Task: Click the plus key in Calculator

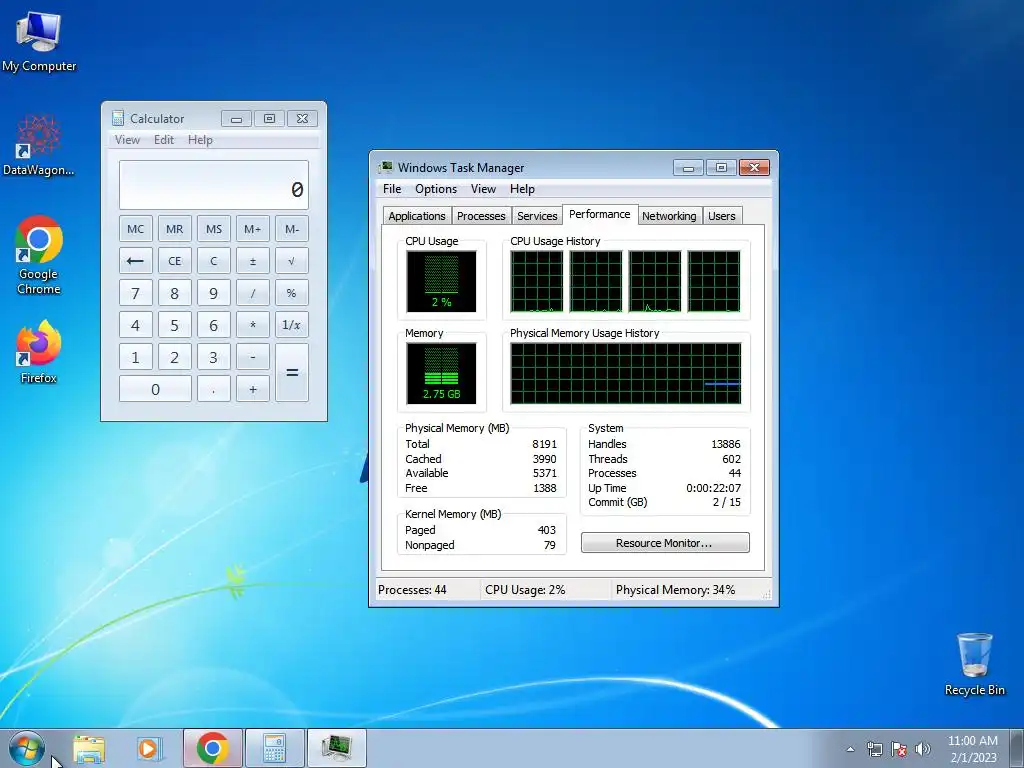Action: click(x=253, y=389)
